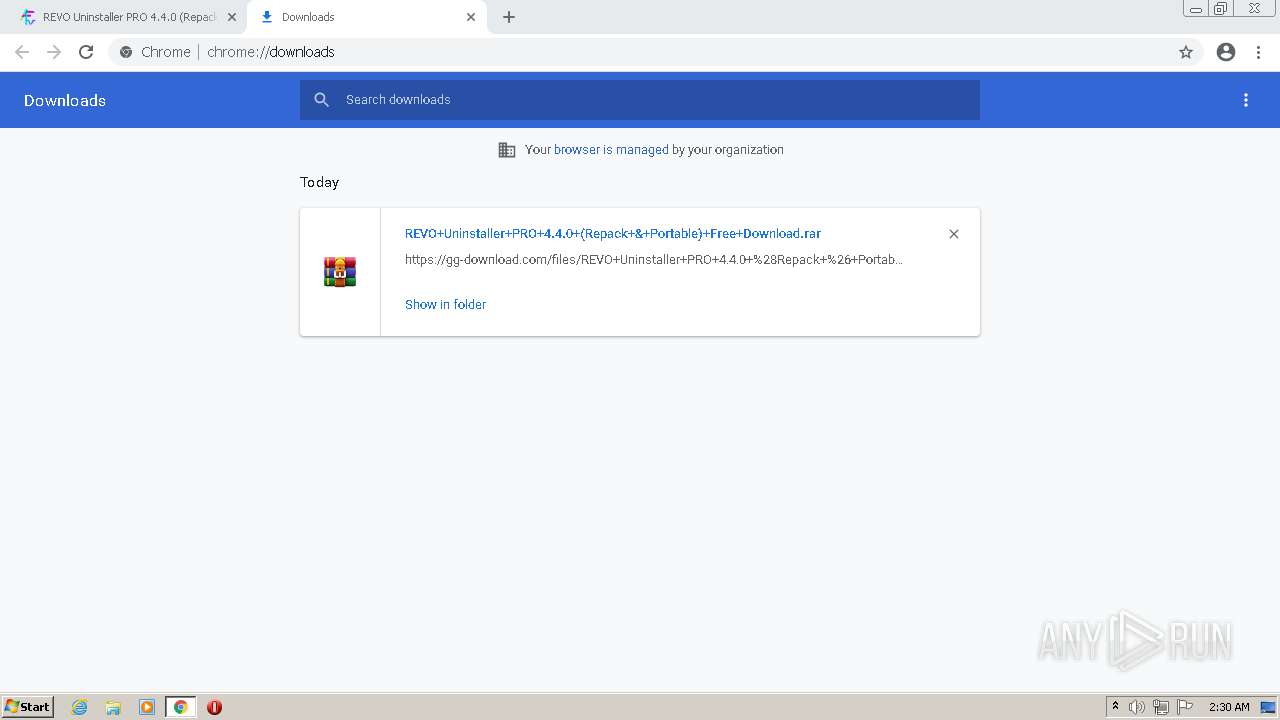Reload the downloads page
The width and height of the screenshot is (1280, 720).
pyautogui.click(x=86, y=52)
